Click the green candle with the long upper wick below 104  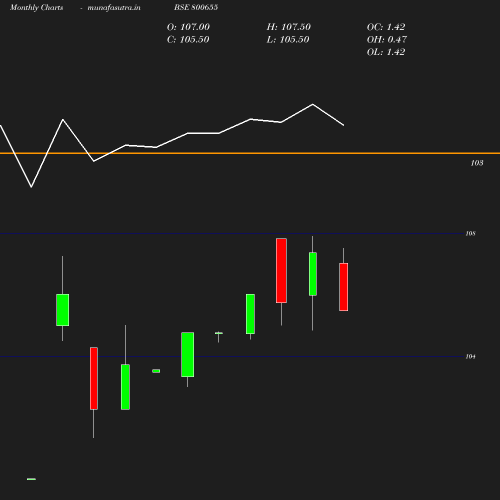(x=125, y=387)
